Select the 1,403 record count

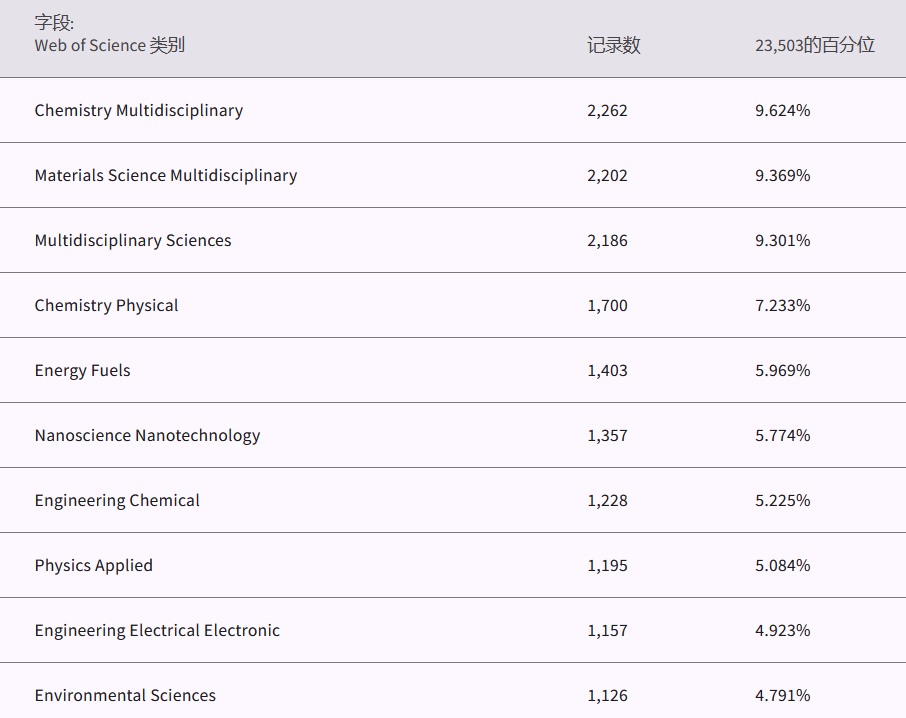click(x=607, y=370)
